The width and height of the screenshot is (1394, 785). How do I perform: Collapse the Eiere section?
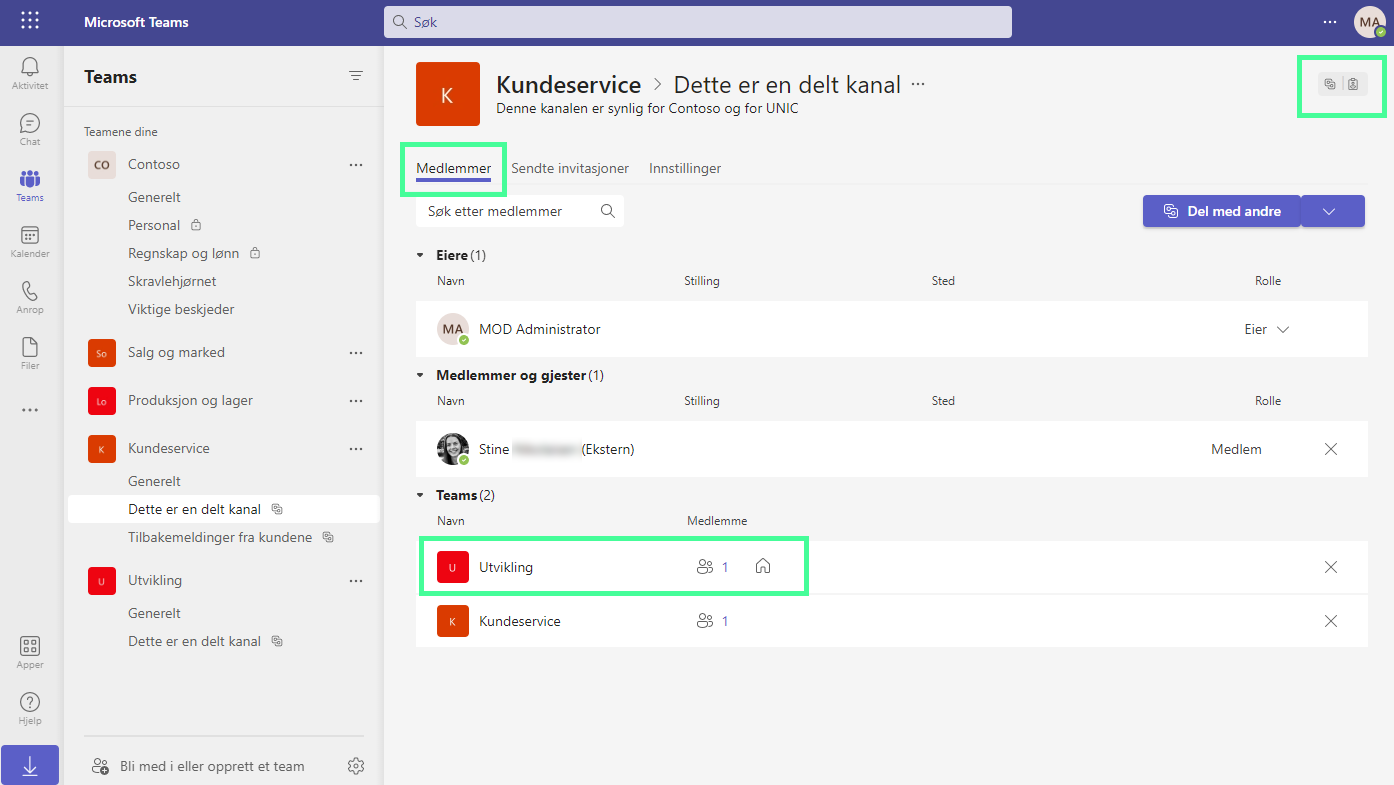420,255
